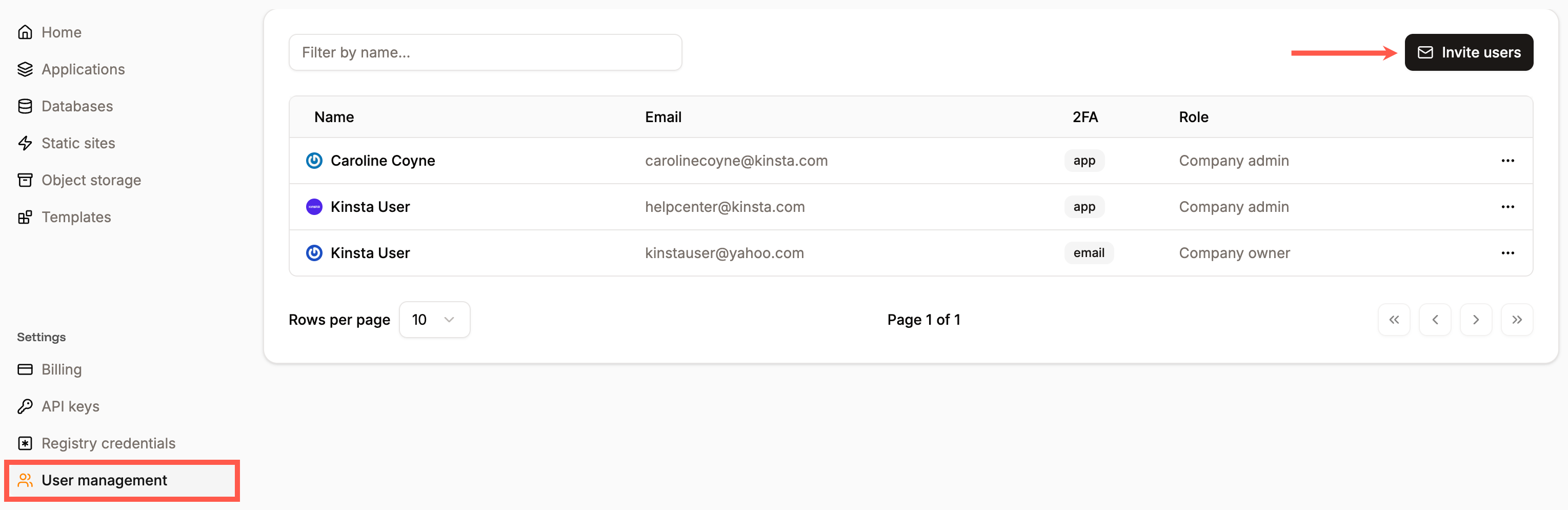
Task: Select the Static sites lightning icon
Action: pyautogui.click(x=25, y=143)
